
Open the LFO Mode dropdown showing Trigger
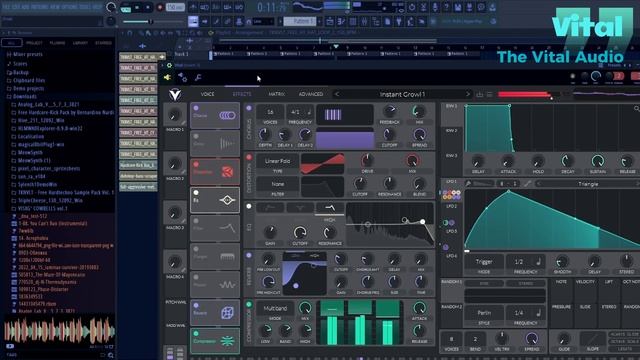coord(484,262)
